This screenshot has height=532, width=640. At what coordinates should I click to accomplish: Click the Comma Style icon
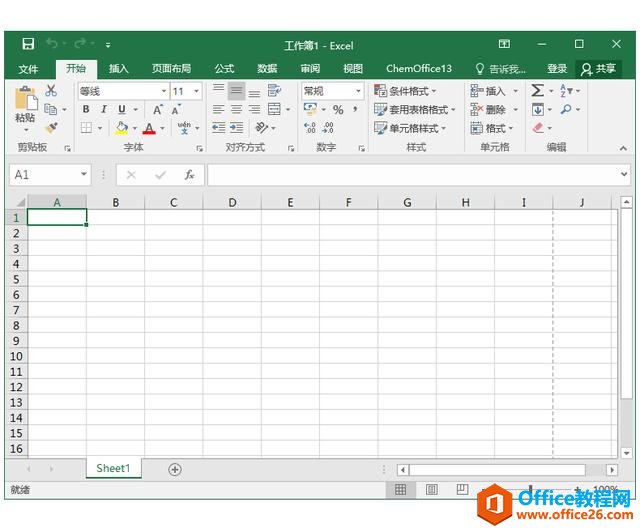coord(355,109)
